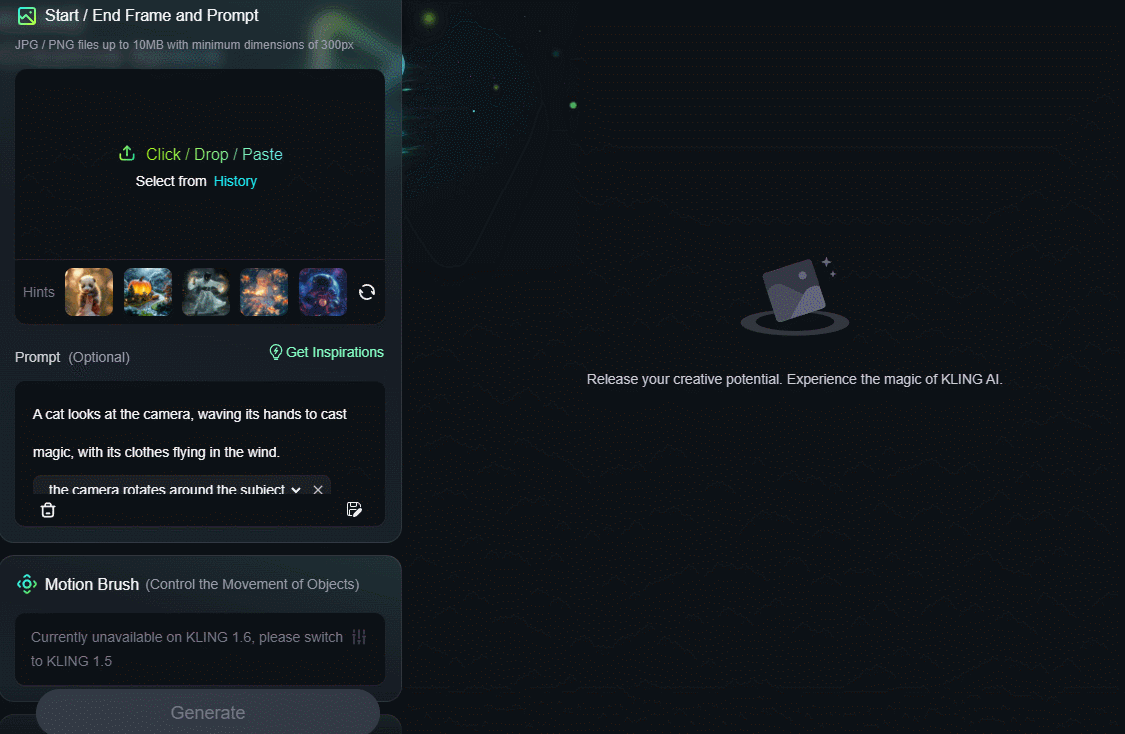Open Motion Brush settings sliders icon

point(359,637)
